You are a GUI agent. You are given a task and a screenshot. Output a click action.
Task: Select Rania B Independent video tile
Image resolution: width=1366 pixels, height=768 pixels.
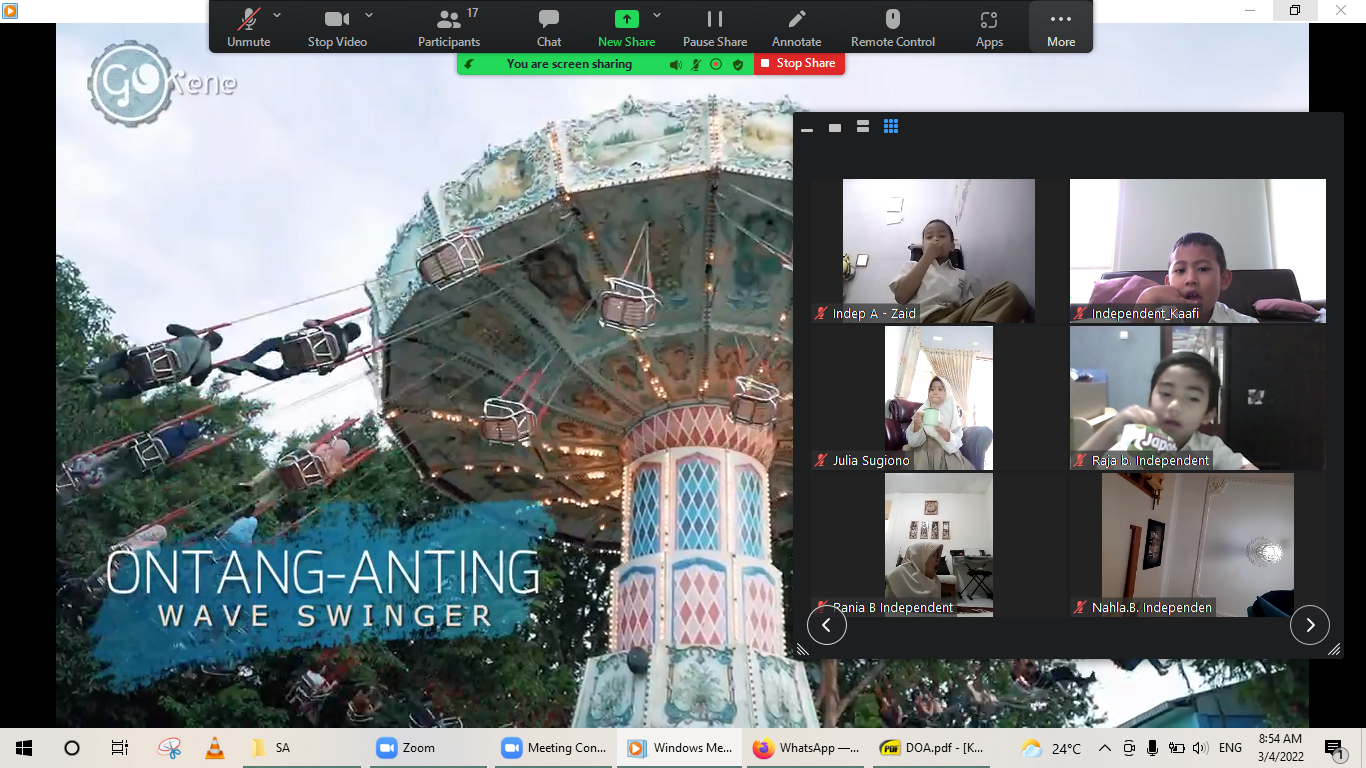coord(939,545)
